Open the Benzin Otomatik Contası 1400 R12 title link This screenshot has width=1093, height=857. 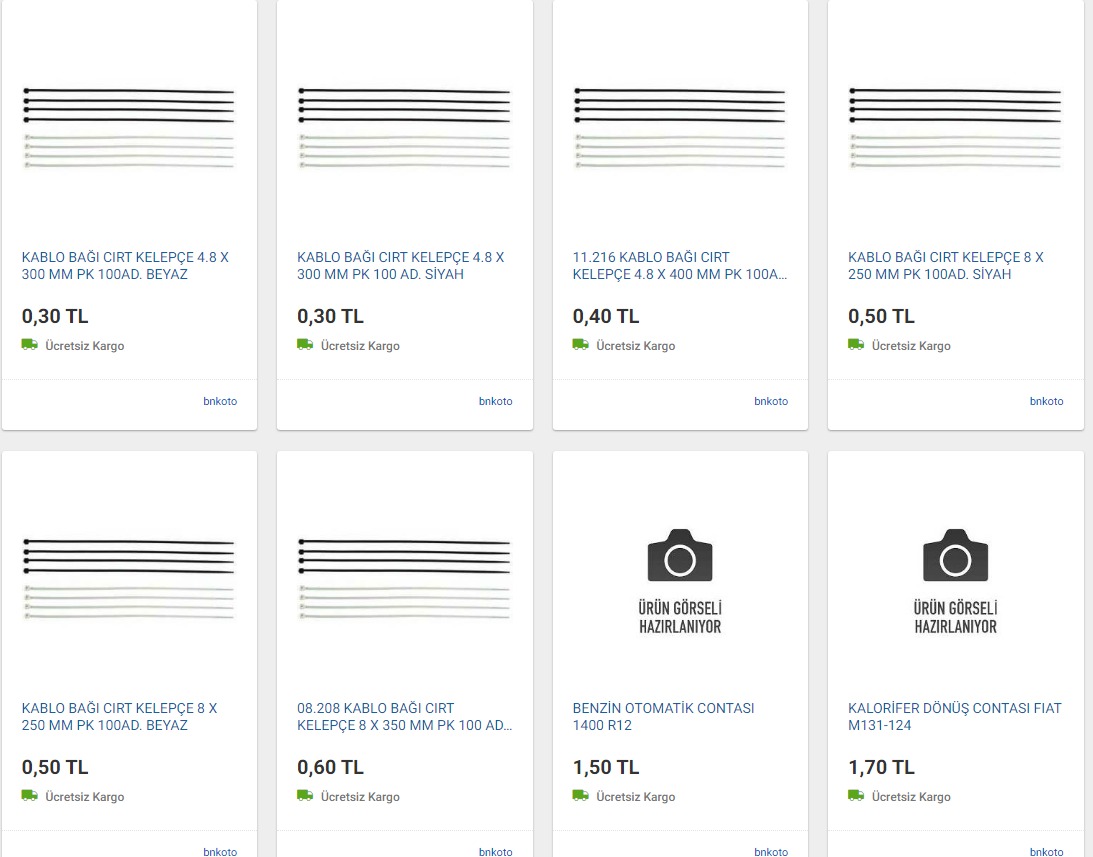[663, 716]
